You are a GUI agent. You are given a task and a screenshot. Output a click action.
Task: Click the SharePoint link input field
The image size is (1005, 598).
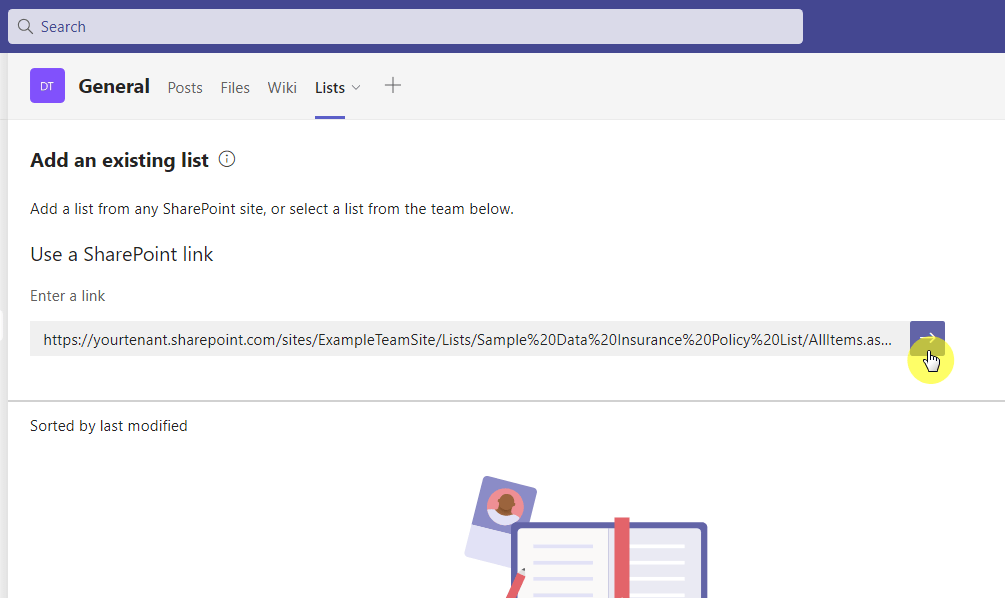(x=469, y=338)
